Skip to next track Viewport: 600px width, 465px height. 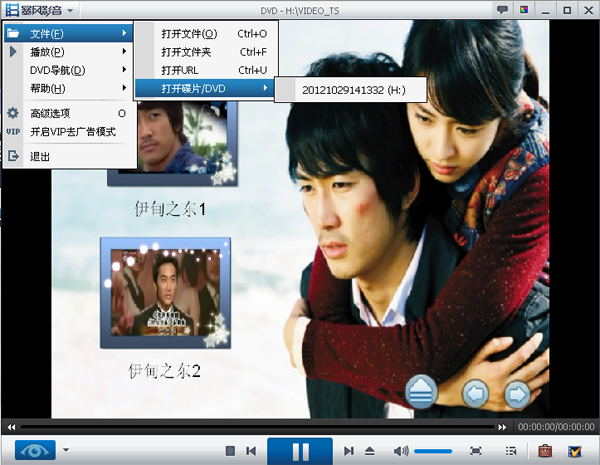[x=348, y=451]
